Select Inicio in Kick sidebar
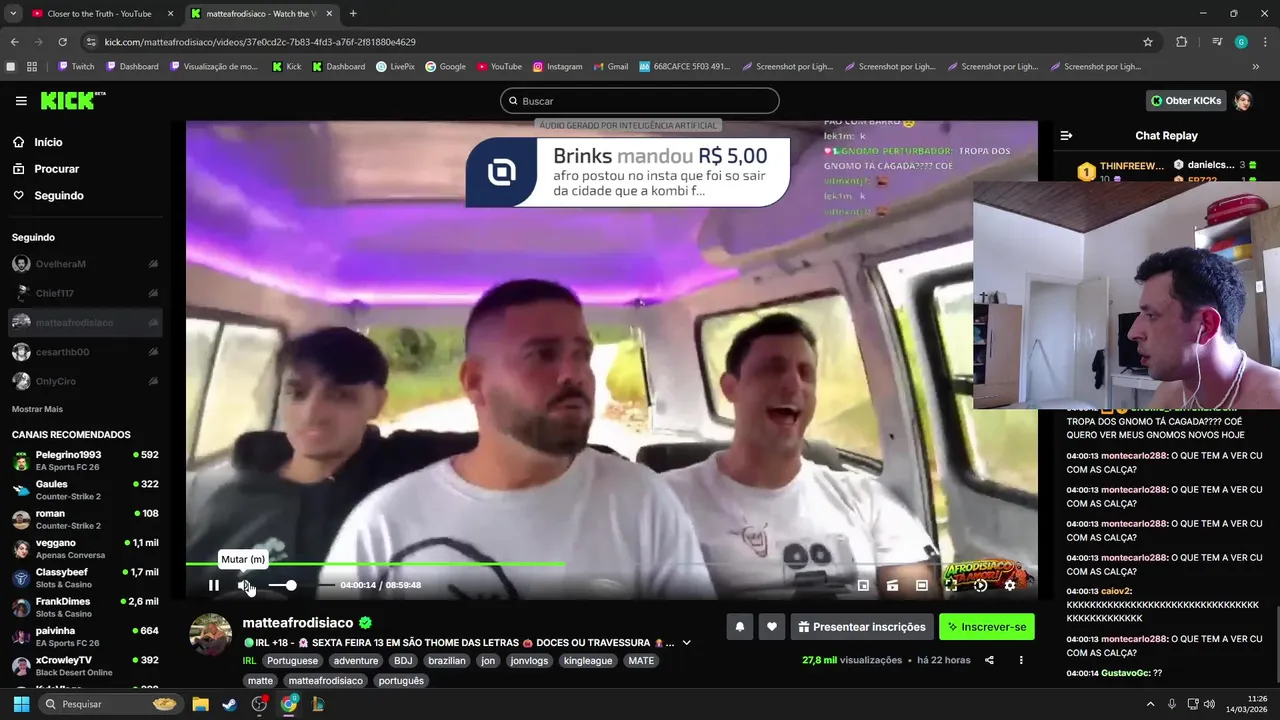Viewport: 1280px width, 720px height. point(48,142)
